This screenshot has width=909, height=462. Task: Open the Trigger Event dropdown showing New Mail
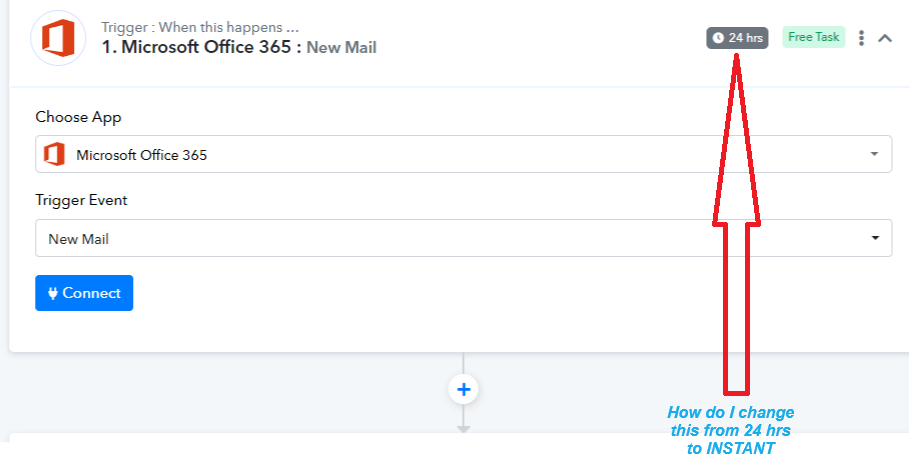click(x=463, y=238)
